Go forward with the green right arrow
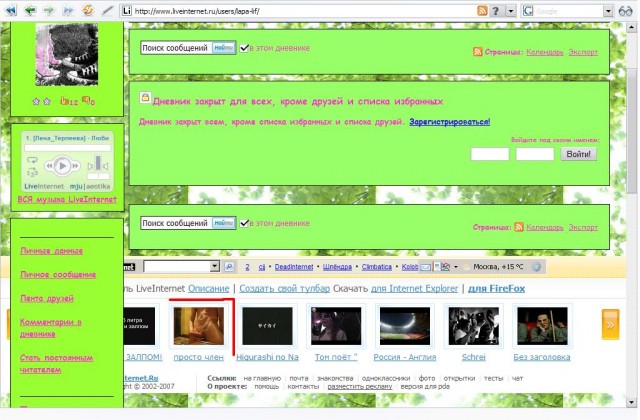 coord(49,10)
